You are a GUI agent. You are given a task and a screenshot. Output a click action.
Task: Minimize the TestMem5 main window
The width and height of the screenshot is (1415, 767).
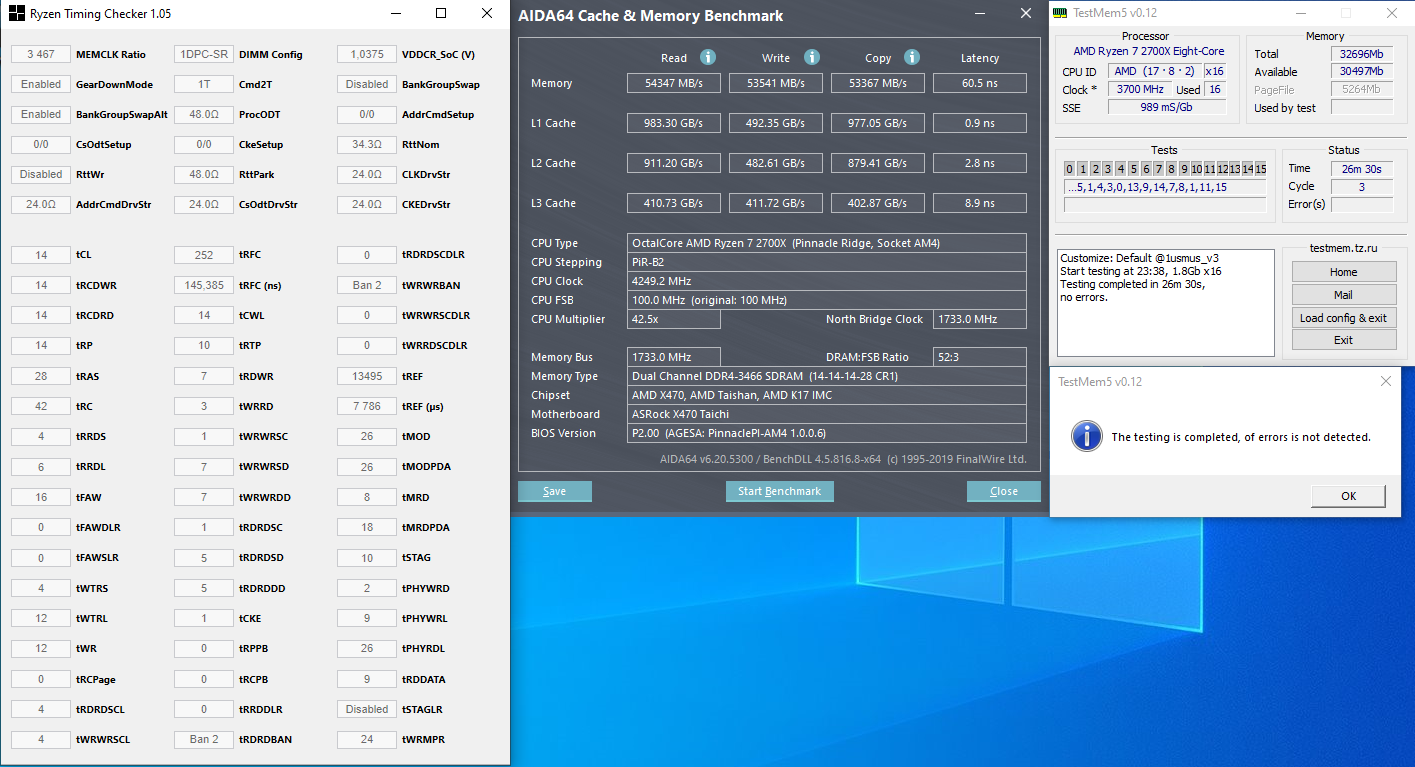[x=1300, y=14]
